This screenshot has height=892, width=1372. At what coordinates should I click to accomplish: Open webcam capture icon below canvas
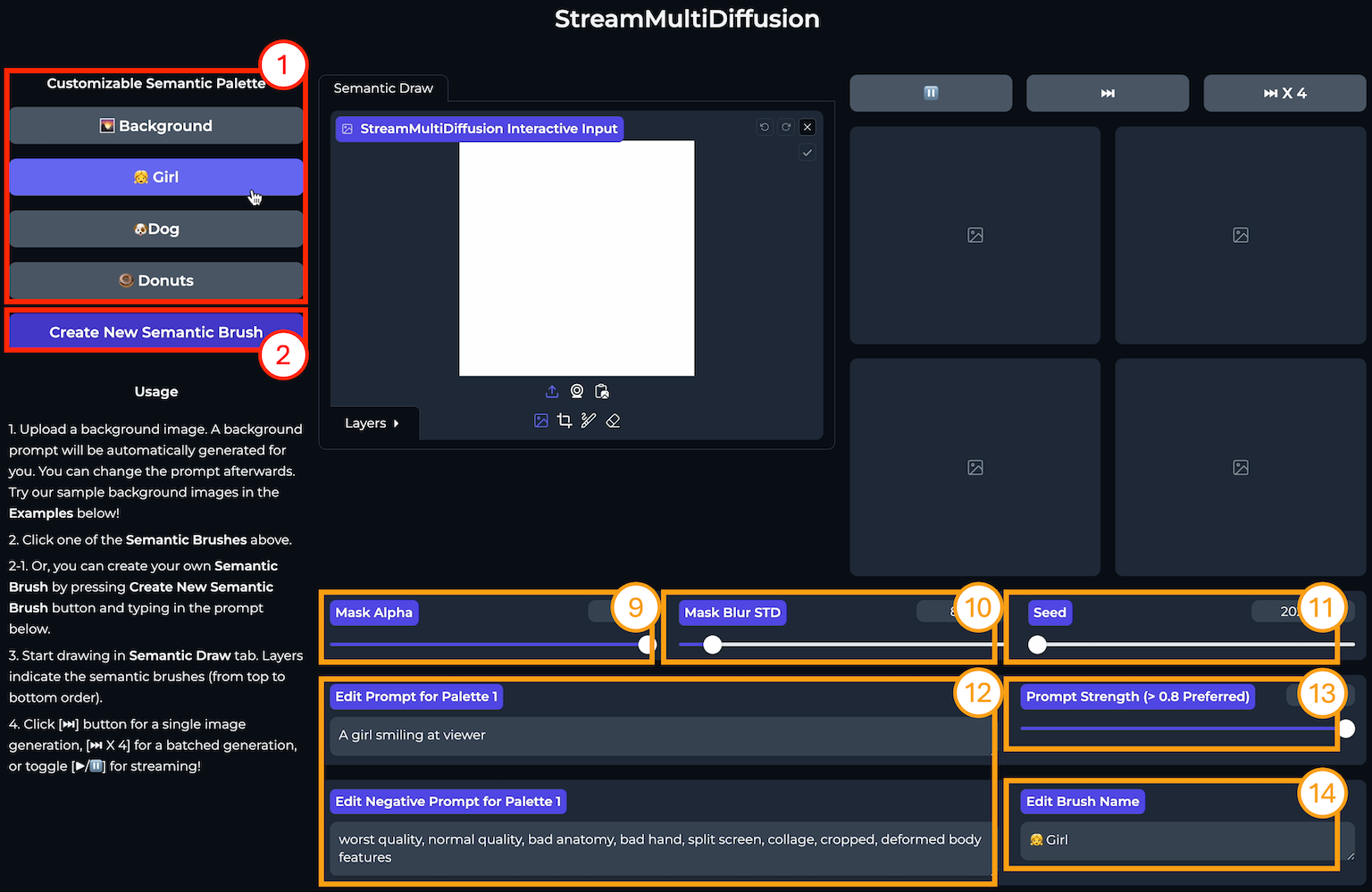[x=577, y=391]
